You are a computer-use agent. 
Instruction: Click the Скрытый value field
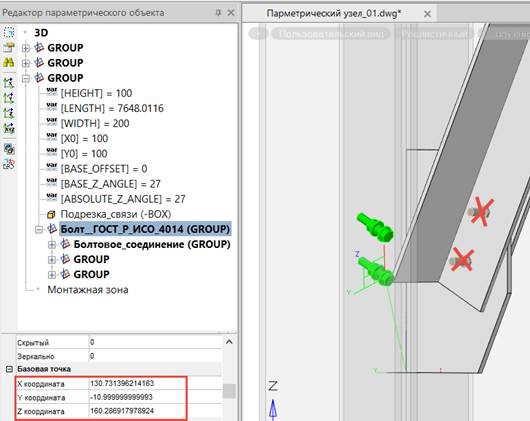[155, 342]
